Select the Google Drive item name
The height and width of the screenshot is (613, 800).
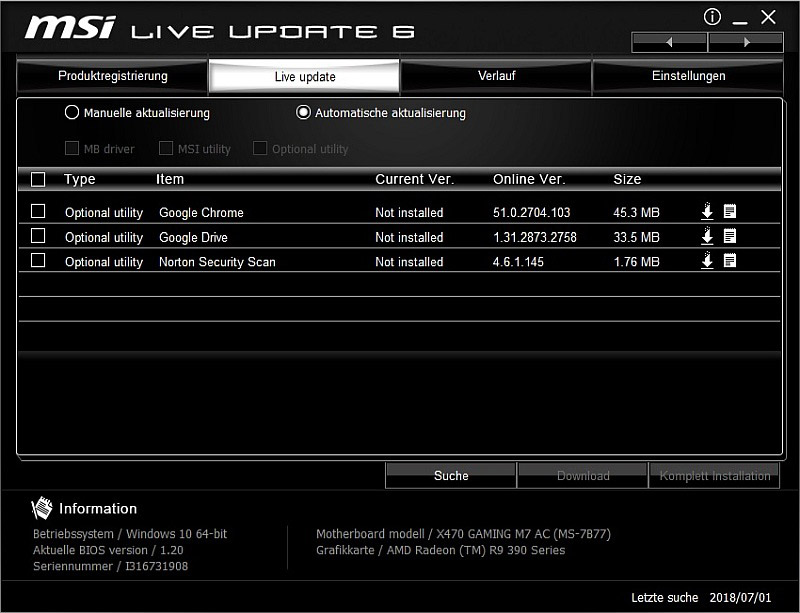coord(193,237)
